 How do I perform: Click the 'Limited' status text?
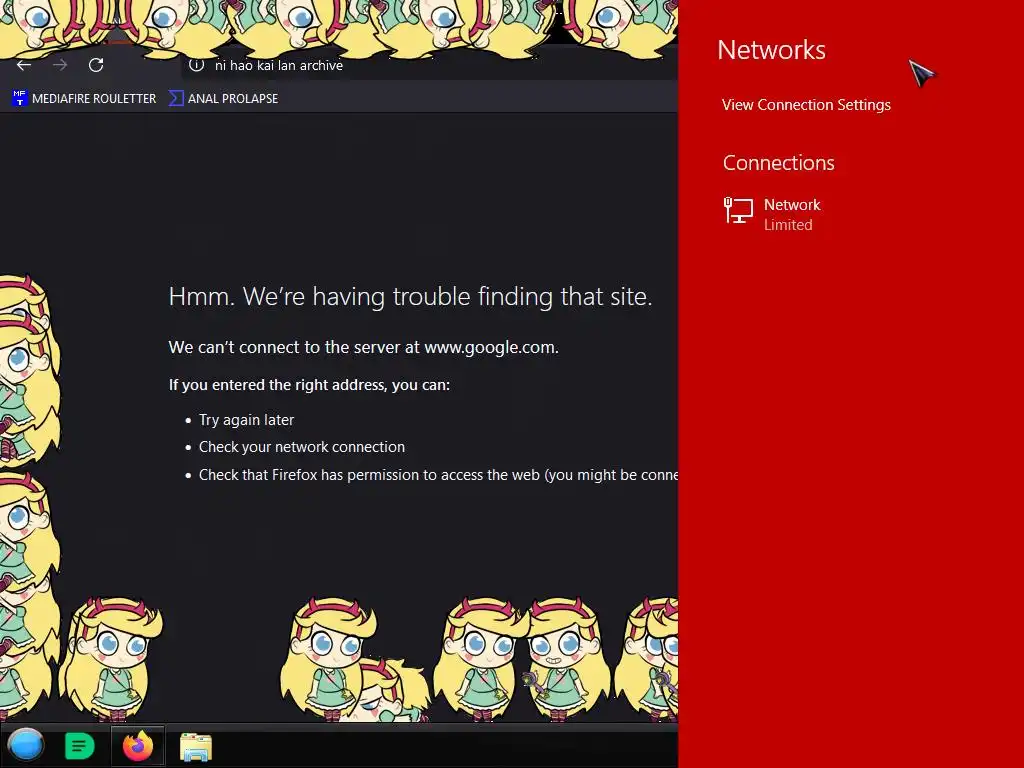tap(788, 225)
